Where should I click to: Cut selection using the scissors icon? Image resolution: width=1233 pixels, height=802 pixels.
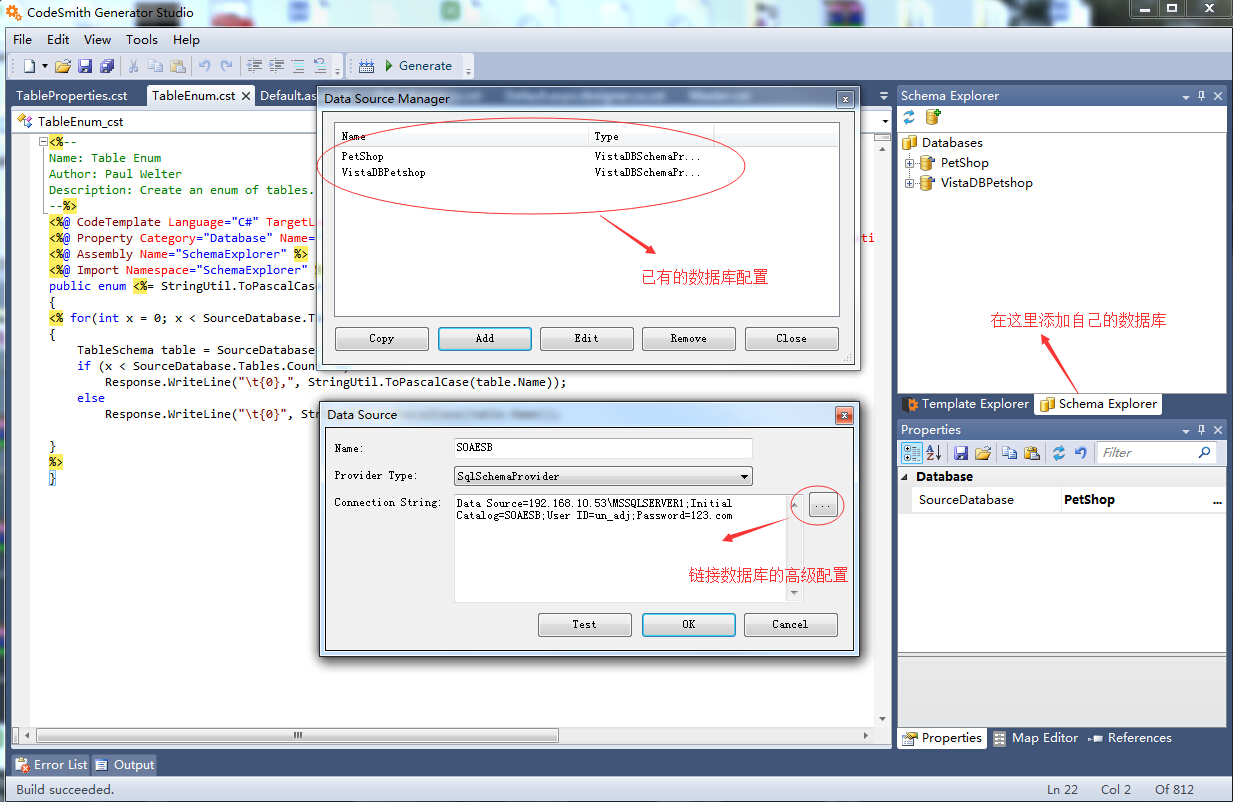(133, 66)
